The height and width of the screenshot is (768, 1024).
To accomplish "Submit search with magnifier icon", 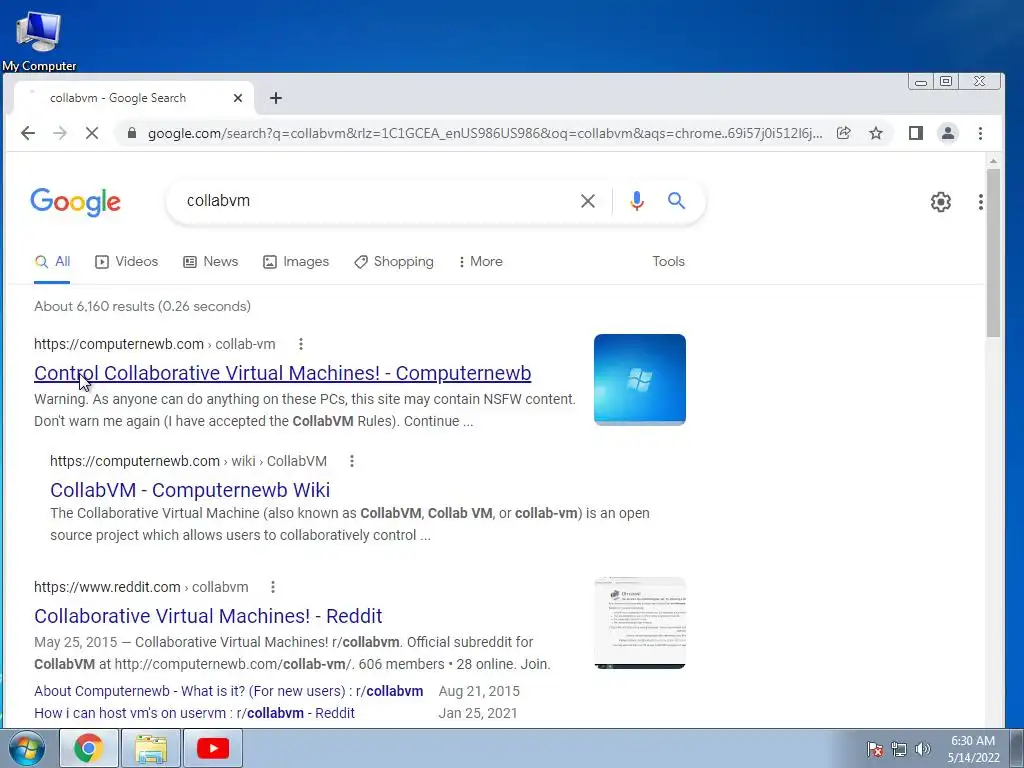I will pyautogui.click(x=677, y=200).
